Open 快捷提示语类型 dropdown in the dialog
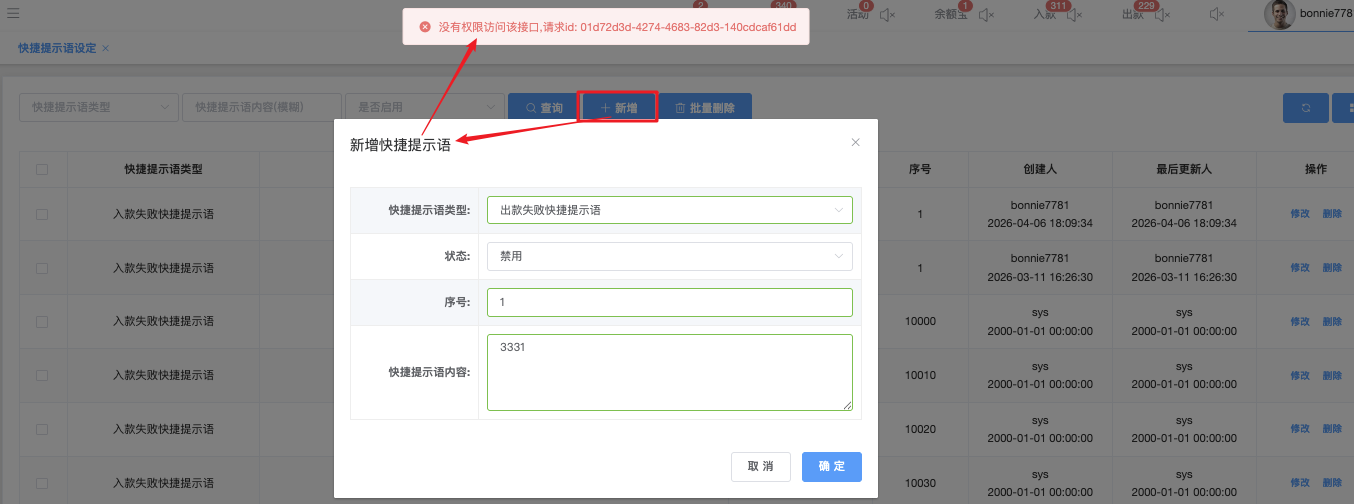 (669, 210)
